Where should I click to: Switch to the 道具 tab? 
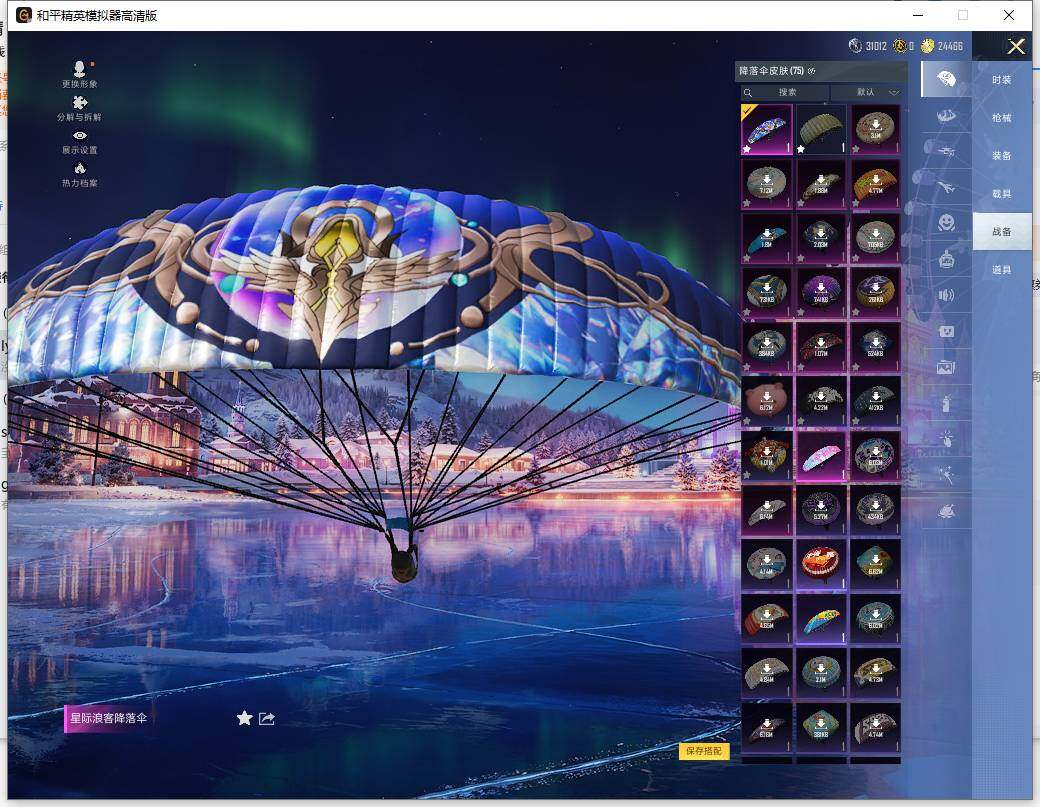tap(1002, 270)
